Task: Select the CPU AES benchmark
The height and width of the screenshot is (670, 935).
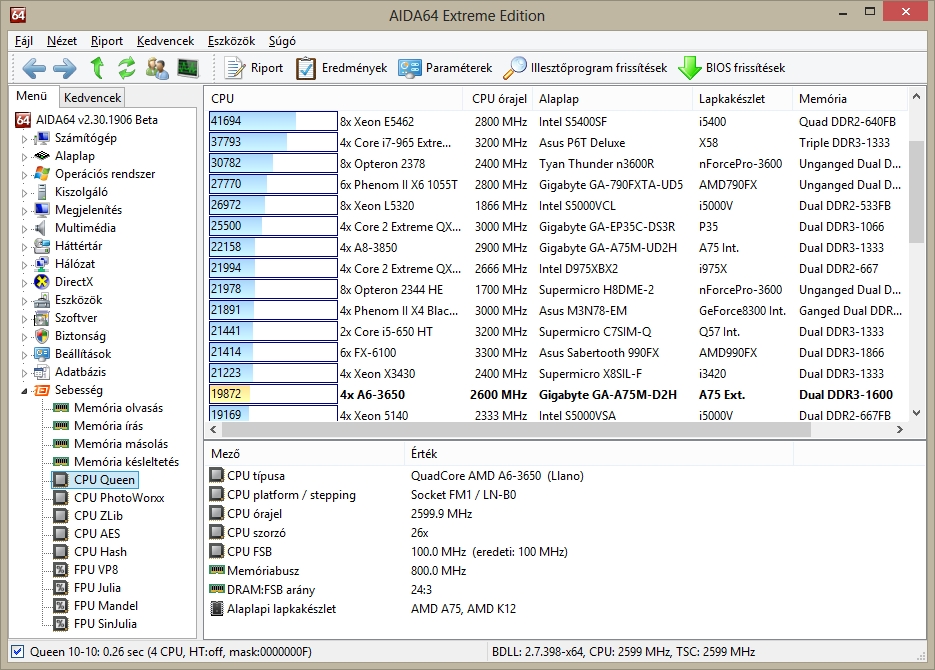Action: tap(97, 533)
